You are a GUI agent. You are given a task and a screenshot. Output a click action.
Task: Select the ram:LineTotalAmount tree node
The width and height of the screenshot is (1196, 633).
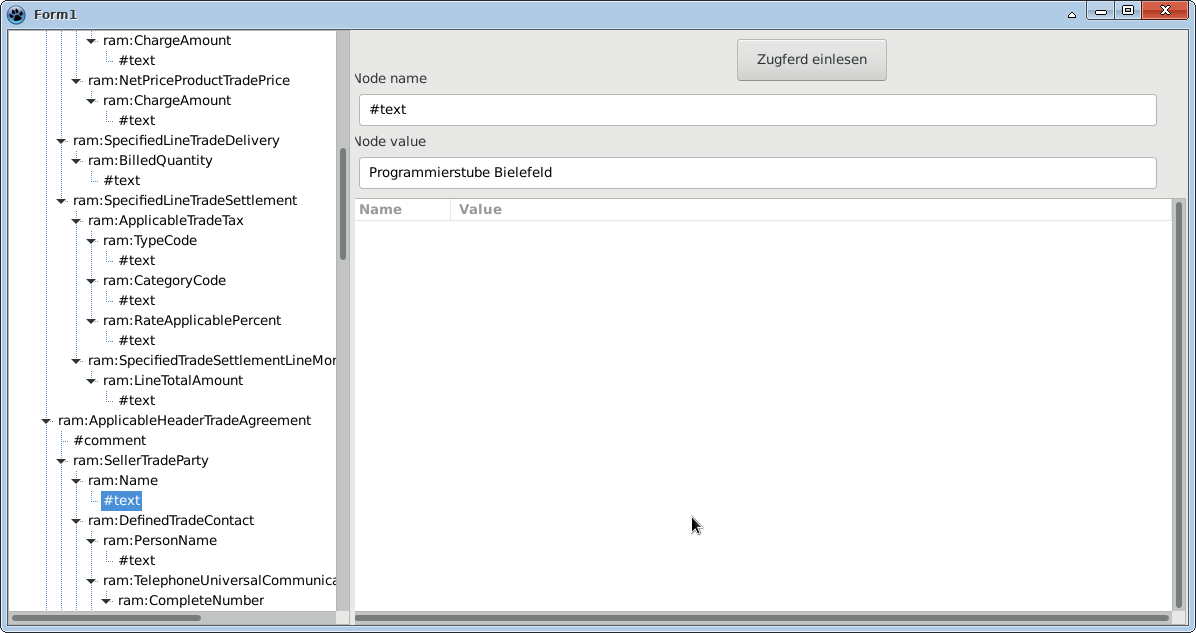coord(173,380)
